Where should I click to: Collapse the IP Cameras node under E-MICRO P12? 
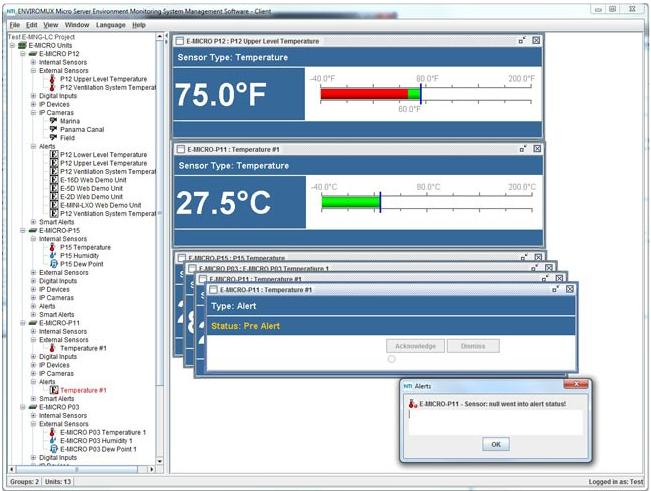pos(33,113)
